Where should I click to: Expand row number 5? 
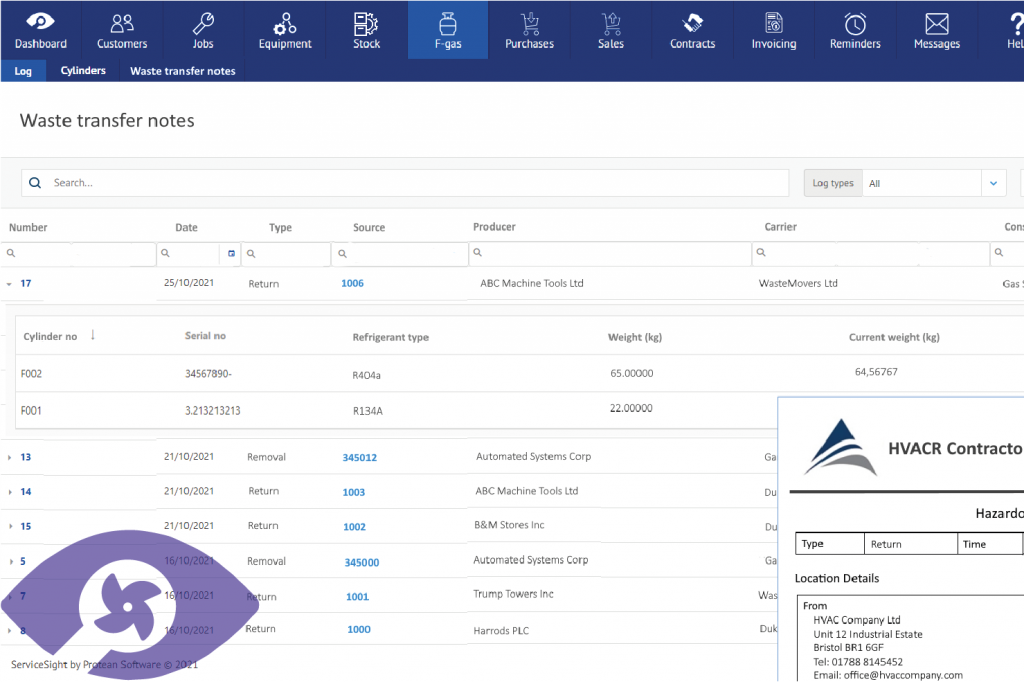(x=11, y=562)
